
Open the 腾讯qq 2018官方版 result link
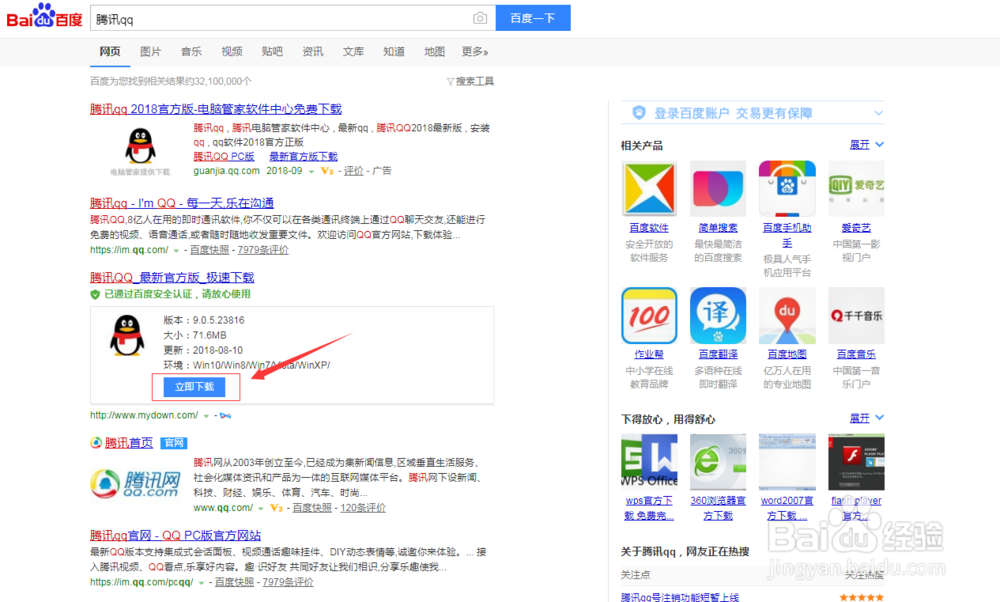click(x=216, y=109)
